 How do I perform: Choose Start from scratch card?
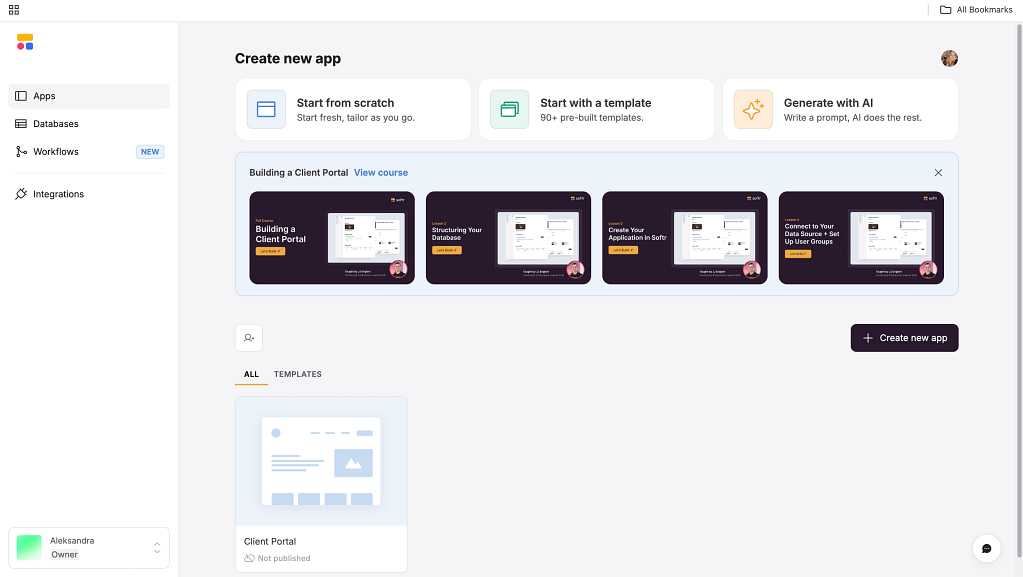(353, 110)
